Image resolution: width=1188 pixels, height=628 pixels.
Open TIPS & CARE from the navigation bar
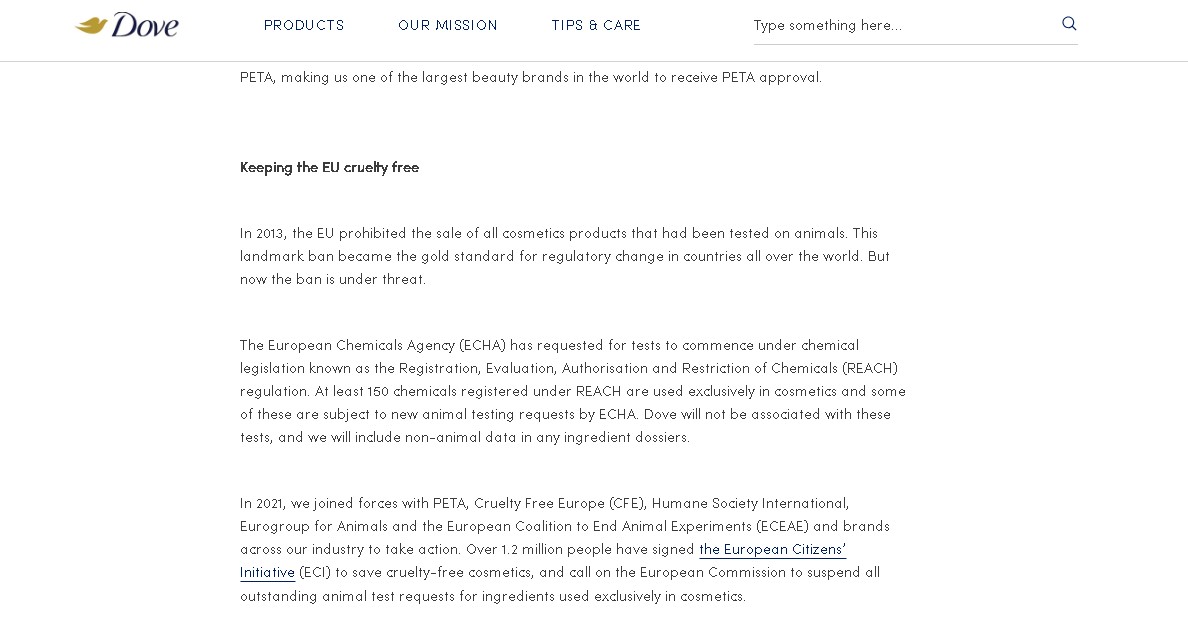click(596, 25)
